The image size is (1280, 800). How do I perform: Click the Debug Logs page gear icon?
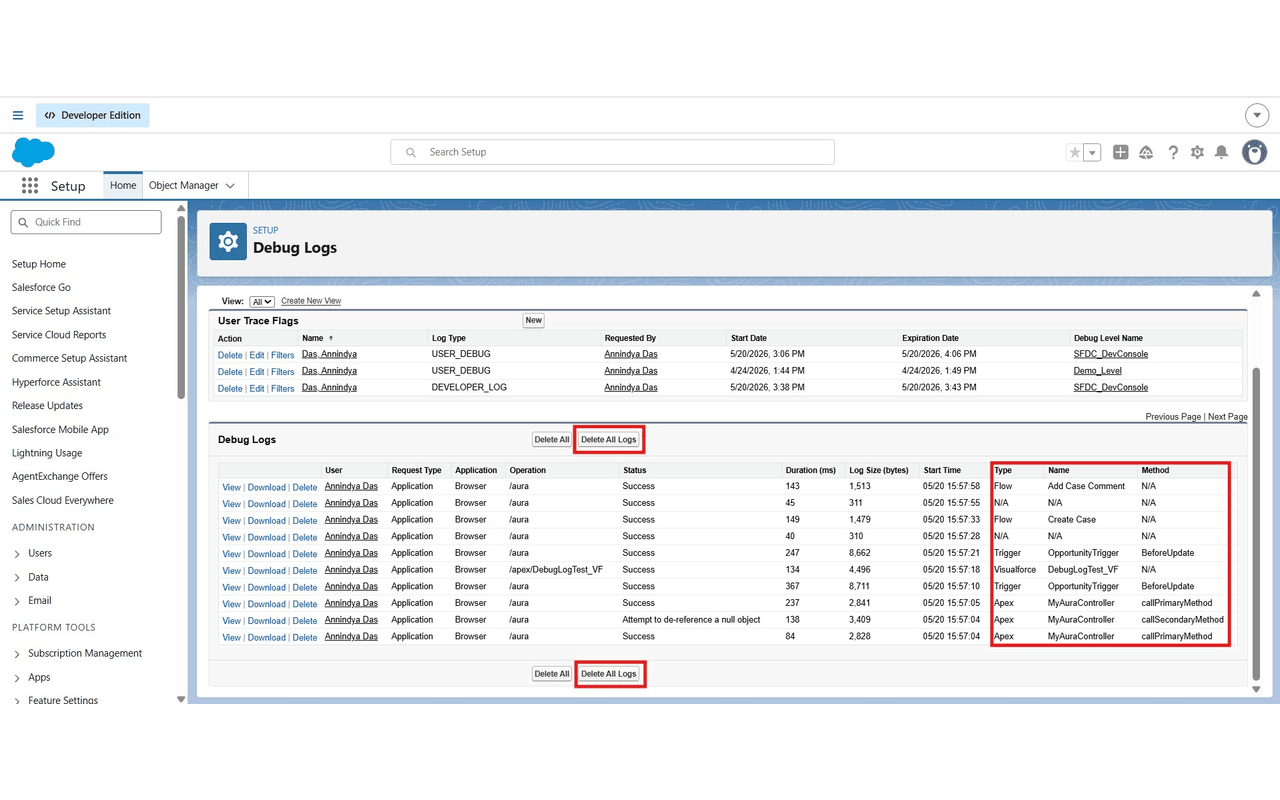click(x=228, y=241)
